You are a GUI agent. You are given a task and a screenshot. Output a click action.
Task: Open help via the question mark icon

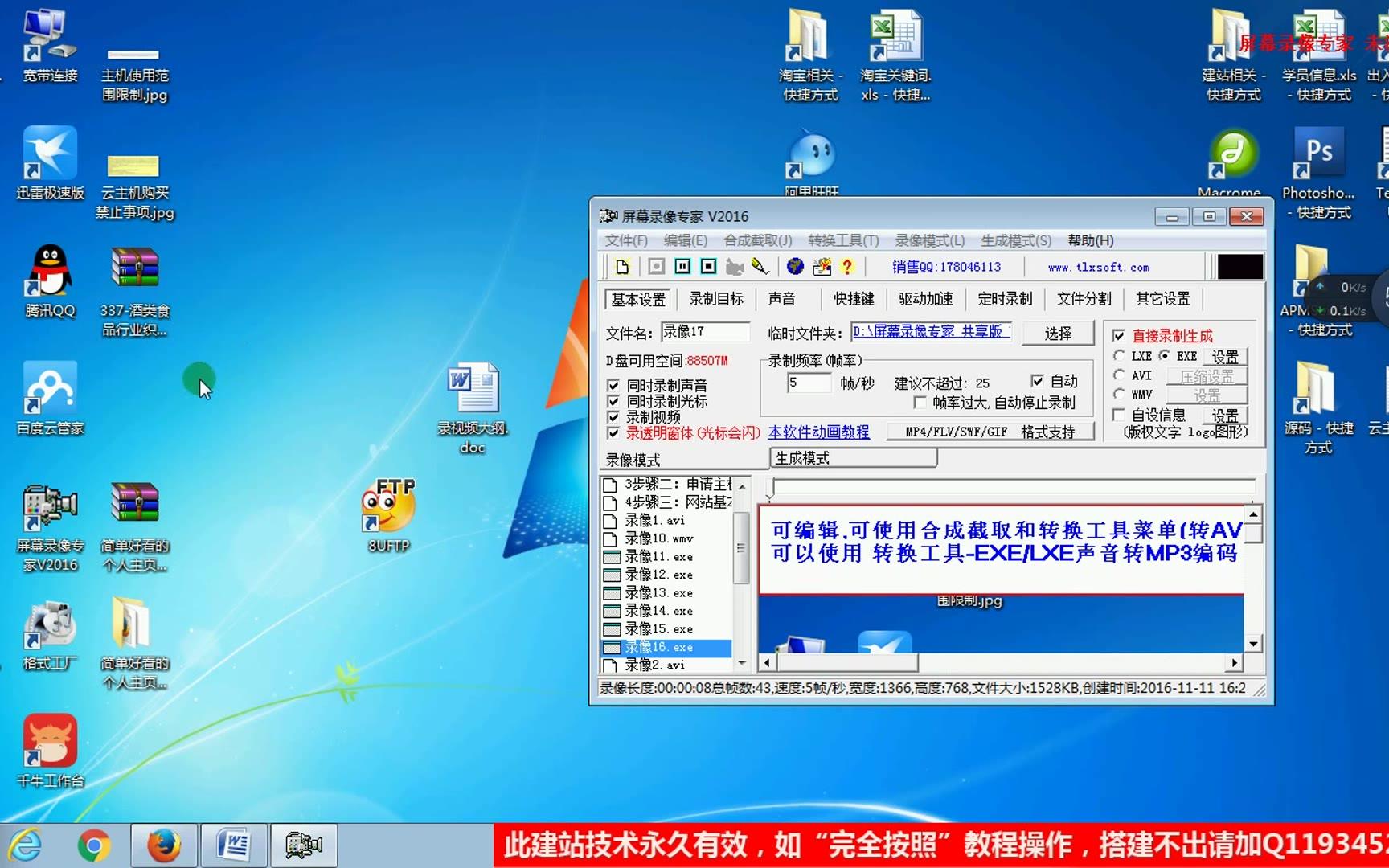coord(846,267)
